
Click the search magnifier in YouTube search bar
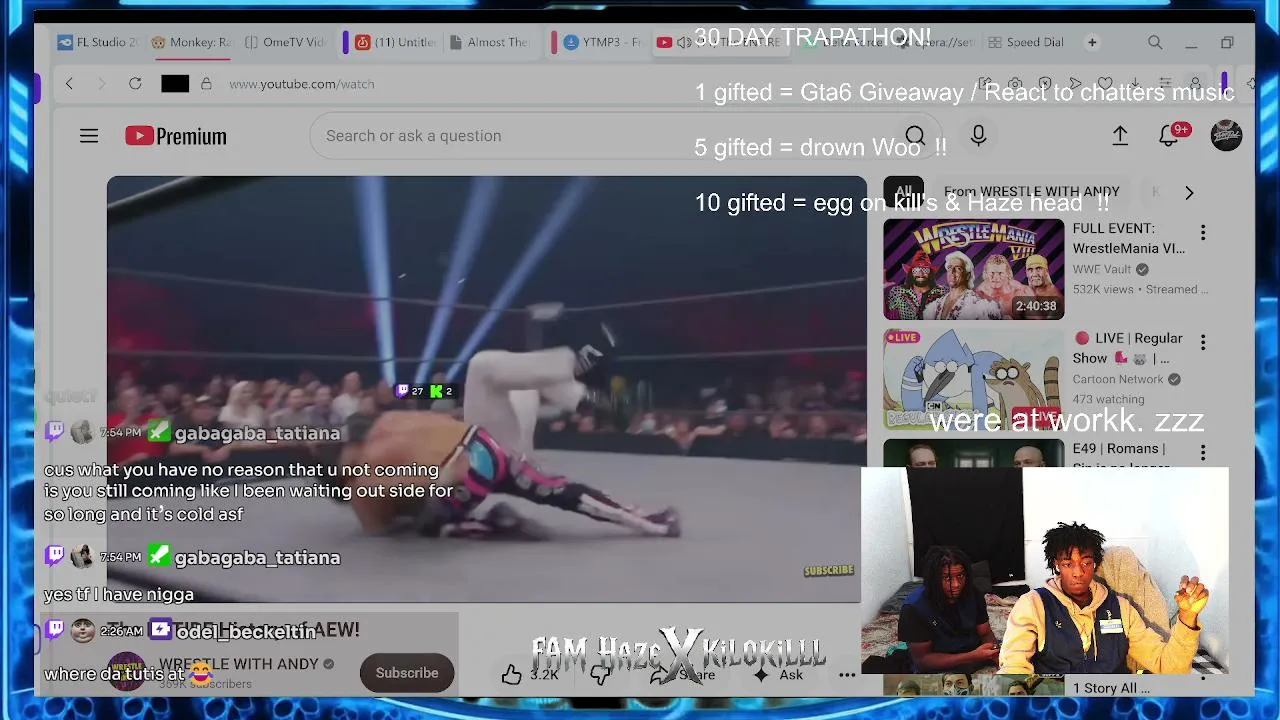click(x=915, y=136)
